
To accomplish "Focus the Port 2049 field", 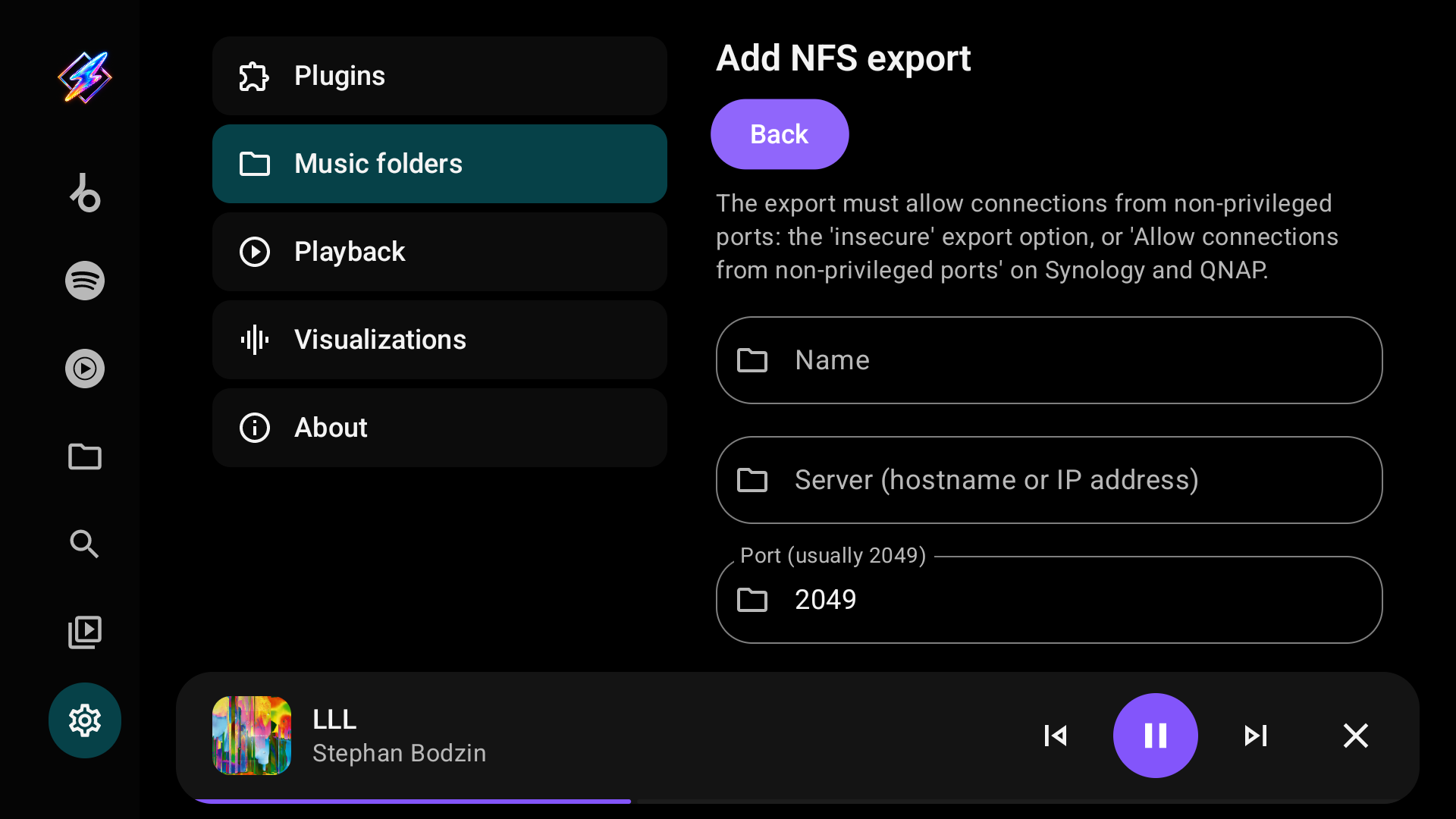I will click(1050, 600).
